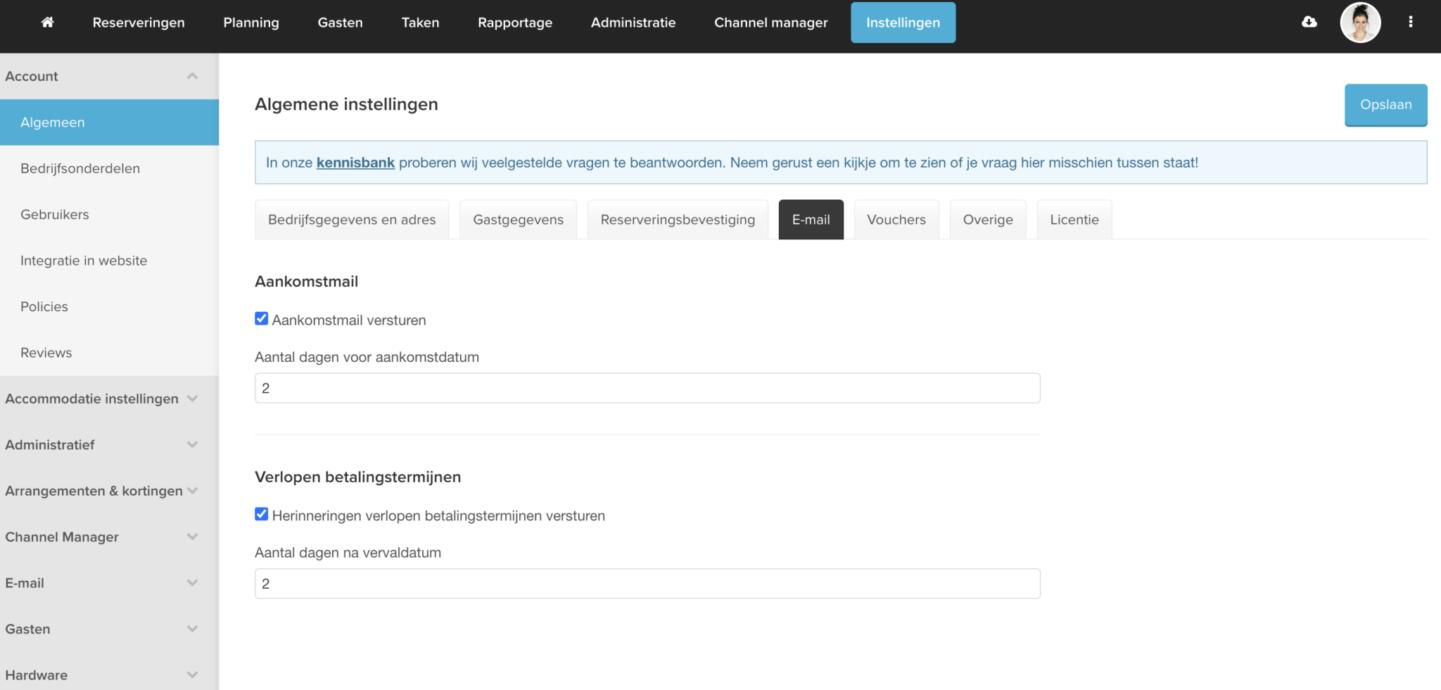
Task: Select the Licentie tab
Action: click(1074, 220)
